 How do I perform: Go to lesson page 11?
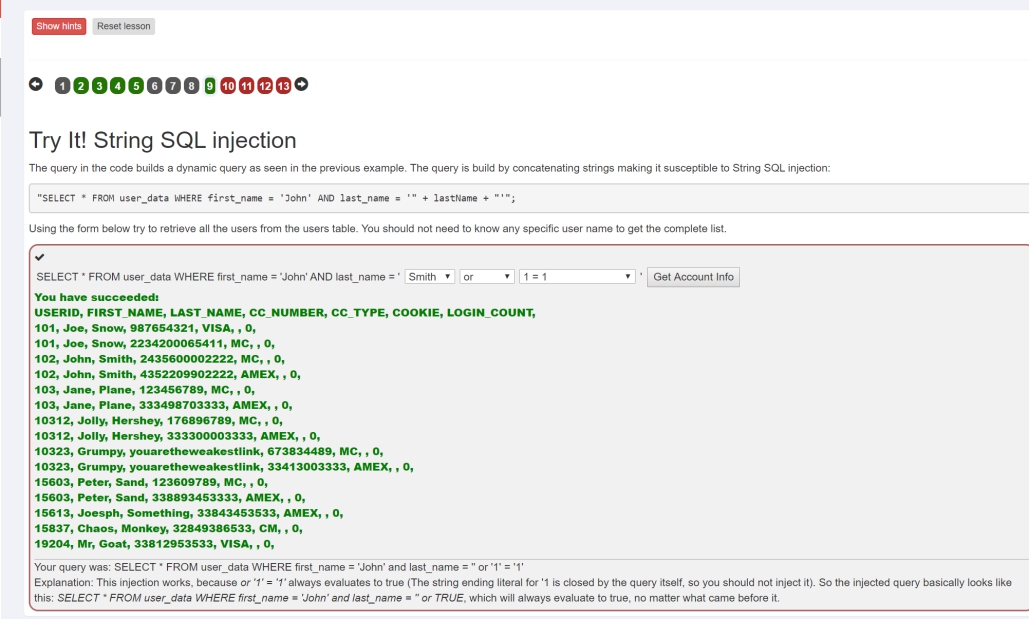246,86
